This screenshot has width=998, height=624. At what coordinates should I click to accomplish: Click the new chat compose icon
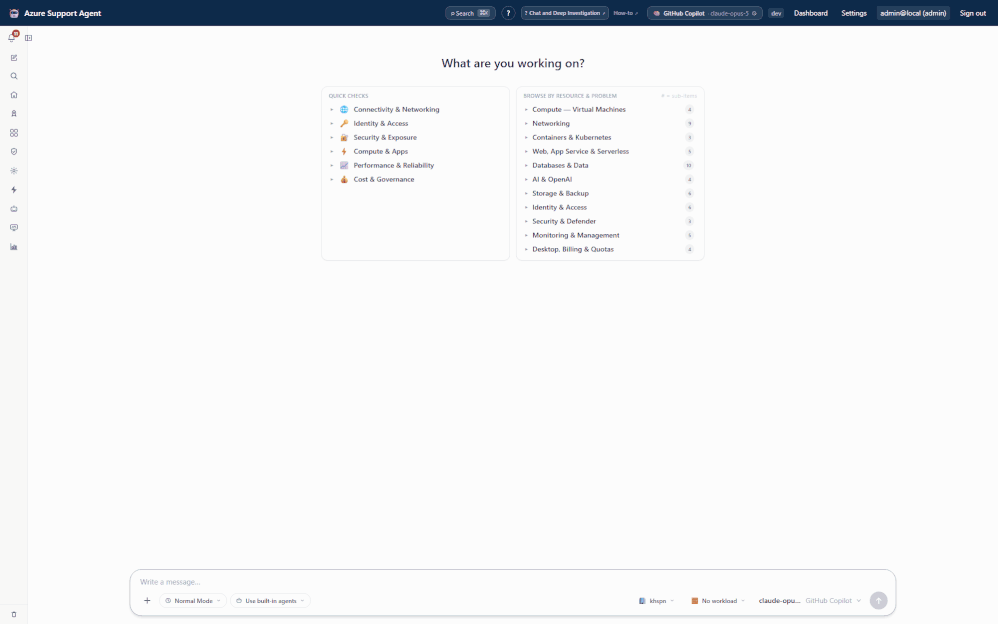tap(14, 58)
